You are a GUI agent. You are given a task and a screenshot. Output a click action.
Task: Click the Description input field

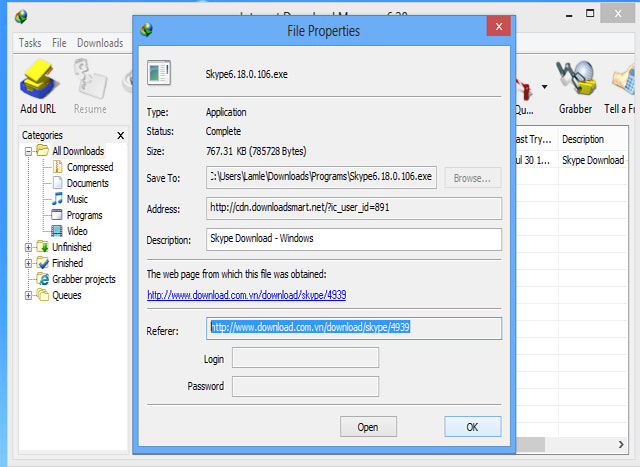coord(354,239)
